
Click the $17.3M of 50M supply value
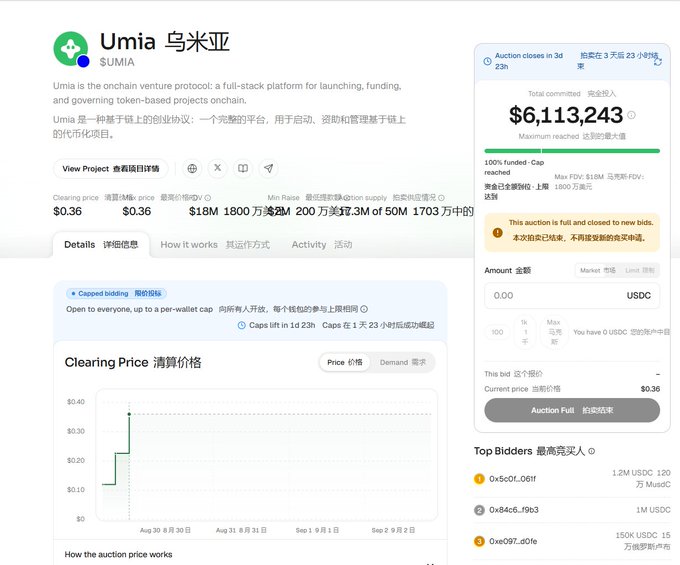tap(374, 211)
